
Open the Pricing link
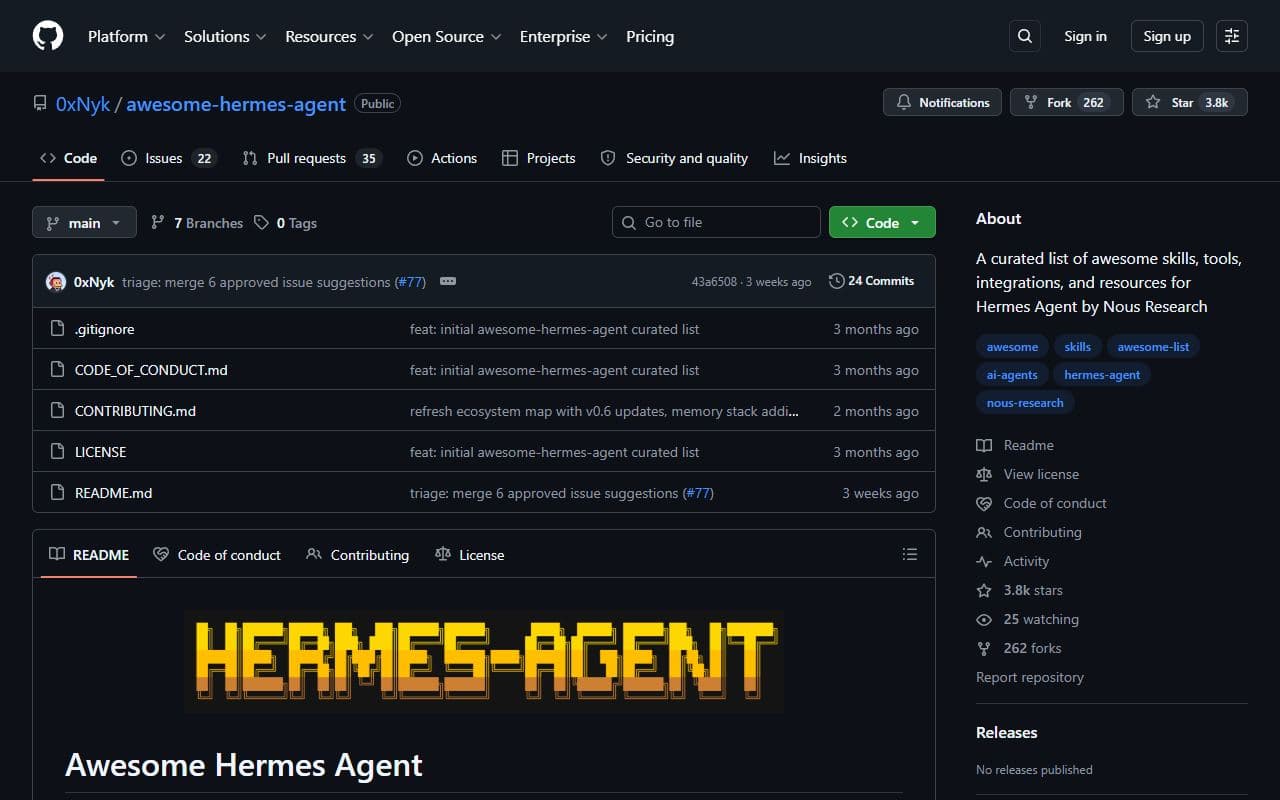pos(650,36)
